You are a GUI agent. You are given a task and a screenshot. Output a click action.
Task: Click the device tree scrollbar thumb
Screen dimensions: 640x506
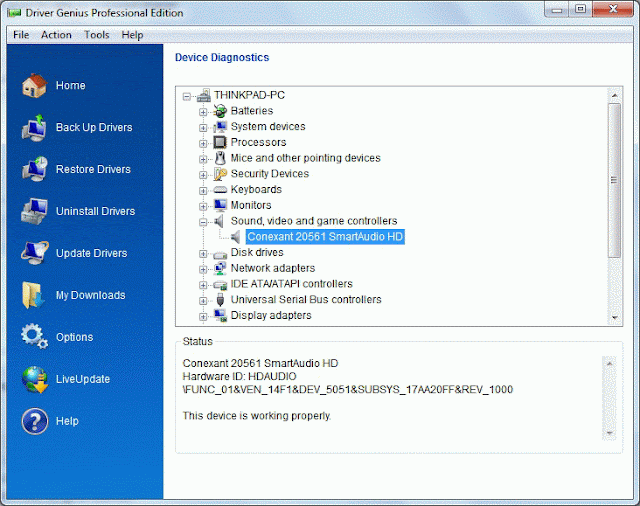tap(614, 180)
